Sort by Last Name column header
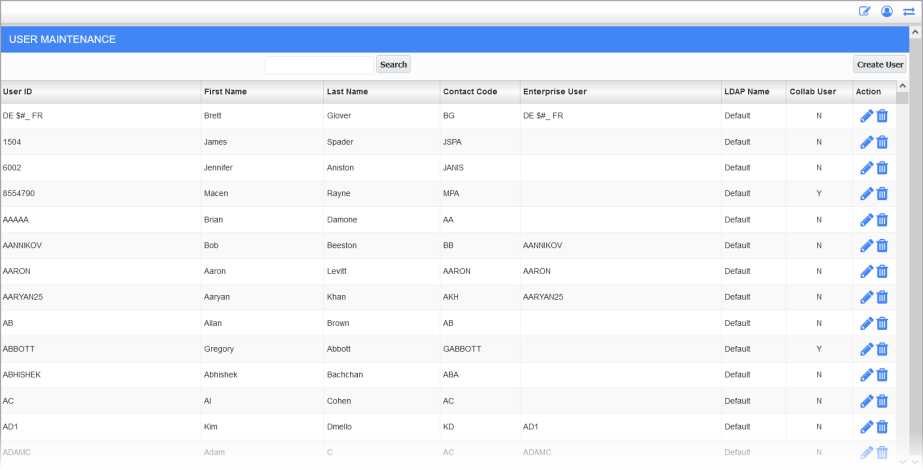 pyautogui.click(x=347, y=91)
